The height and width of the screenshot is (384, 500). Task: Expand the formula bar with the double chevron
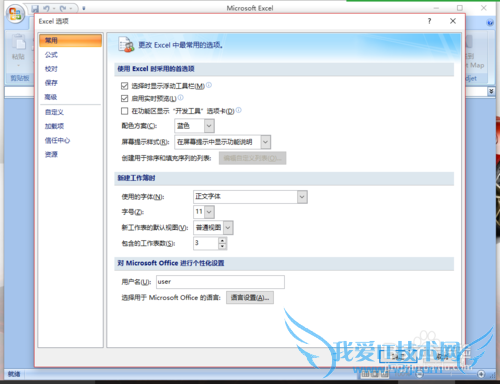point(491,91)
